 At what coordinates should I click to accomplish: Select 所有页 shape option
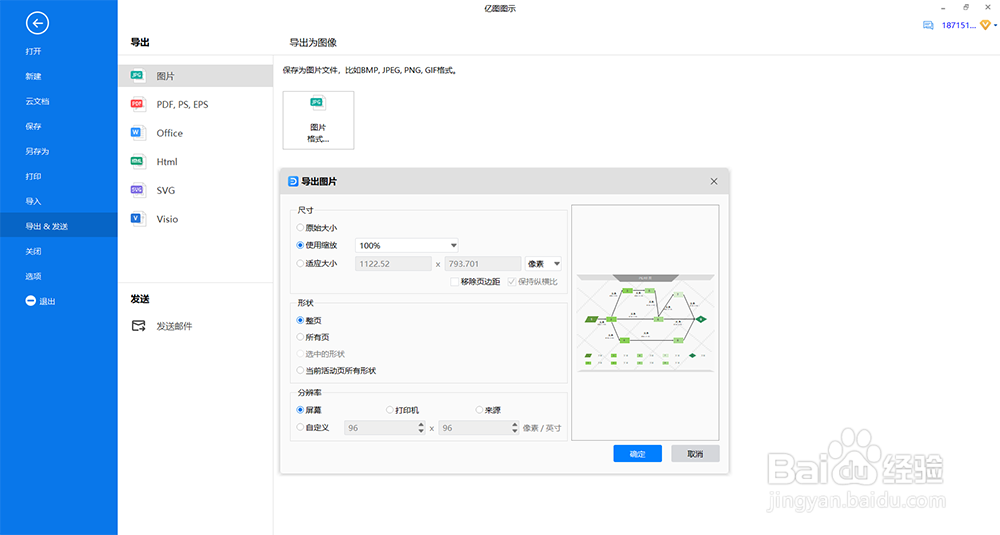pos(300,337)
